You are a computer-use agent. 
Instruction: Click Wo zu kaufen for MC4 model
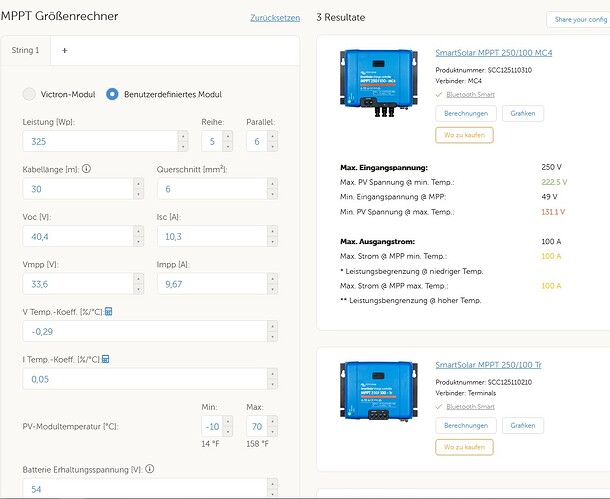coord(464,135)
